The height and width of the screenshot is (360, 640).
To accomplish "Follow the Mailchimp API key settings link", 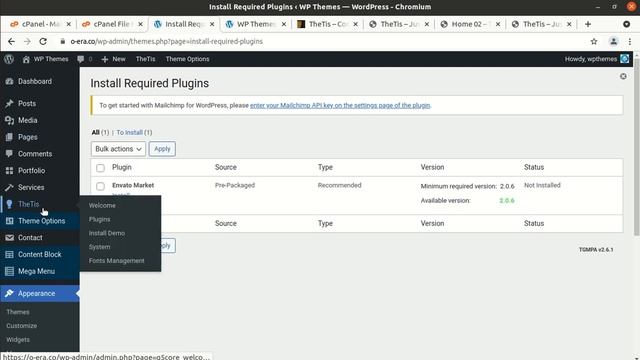I will (x=340, y=105).
